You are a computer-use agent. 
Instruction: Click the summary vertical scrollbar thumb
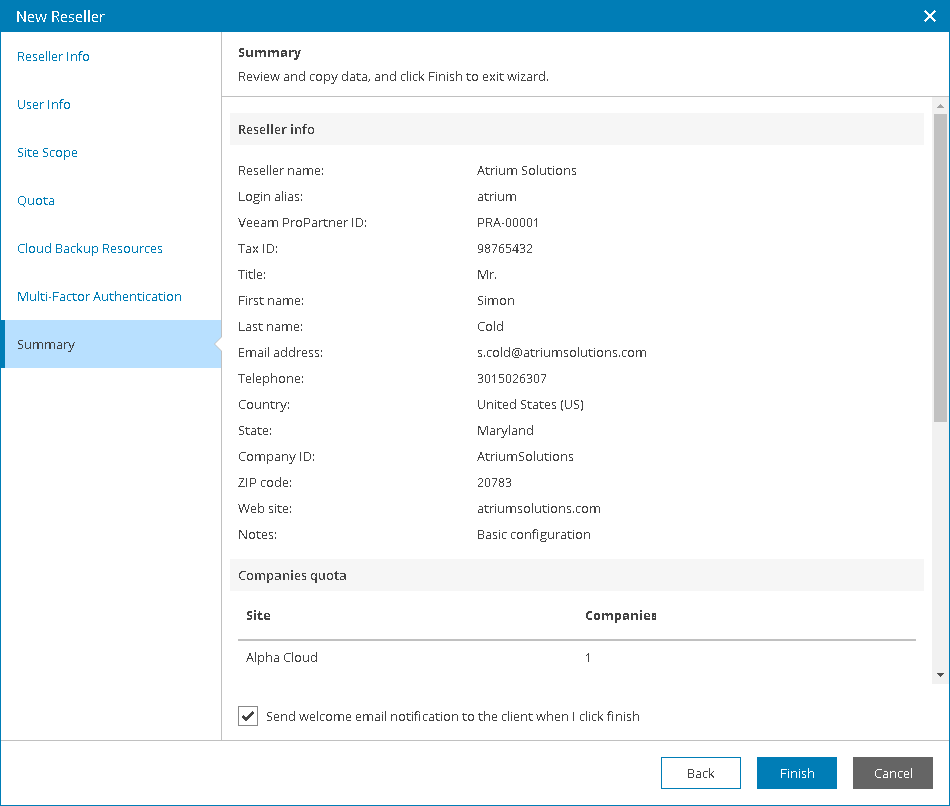(x=940, y=267)
